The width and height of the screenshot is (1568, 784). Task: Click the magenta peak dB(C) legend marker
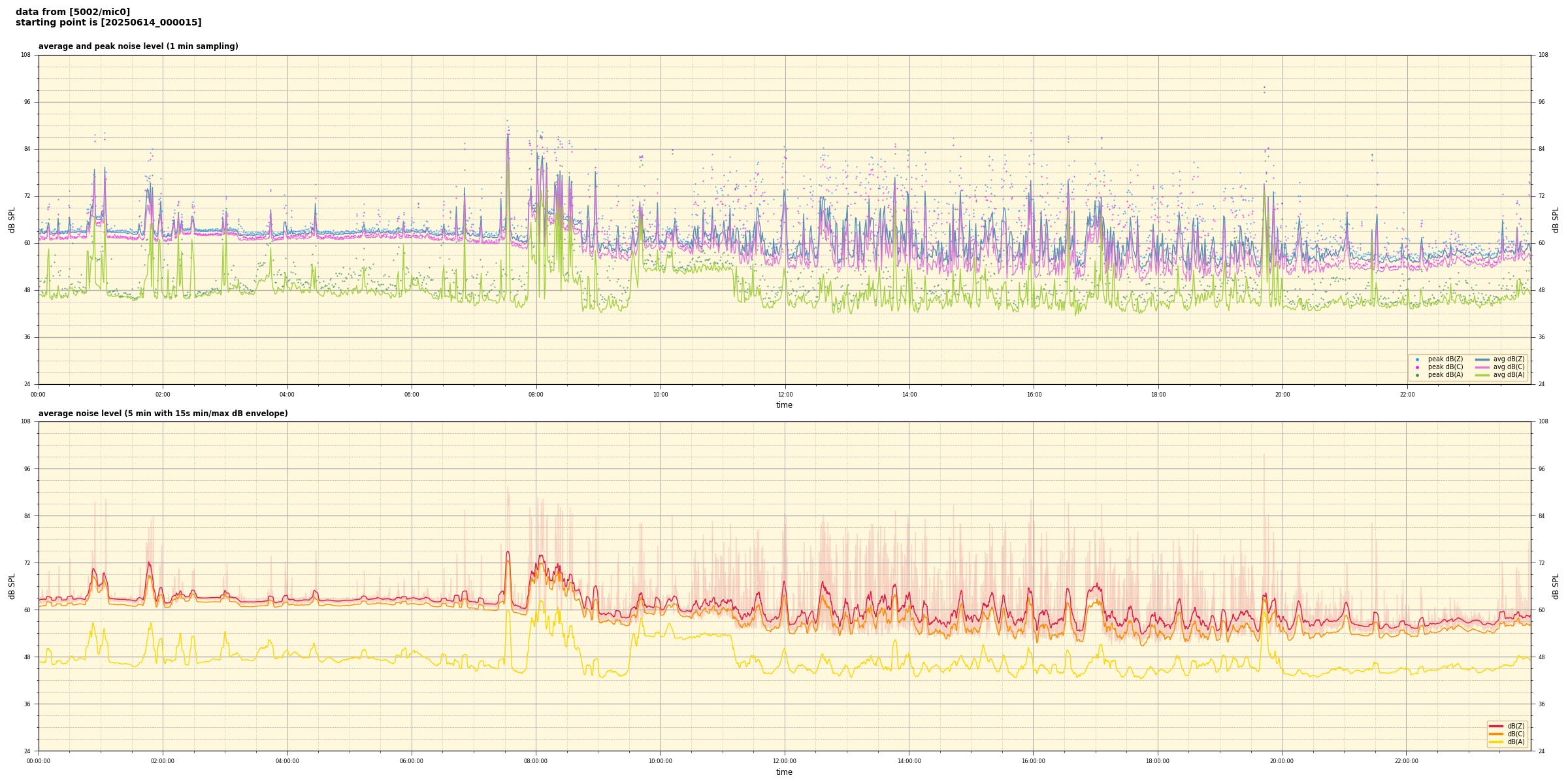point(1417,367)
